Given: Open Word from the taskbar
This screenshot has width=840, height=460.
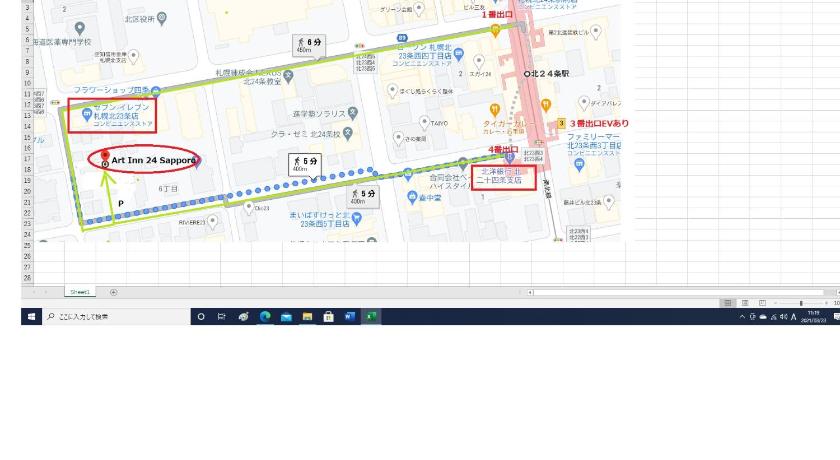Looking at the screenshot, I should click(349, 316).
